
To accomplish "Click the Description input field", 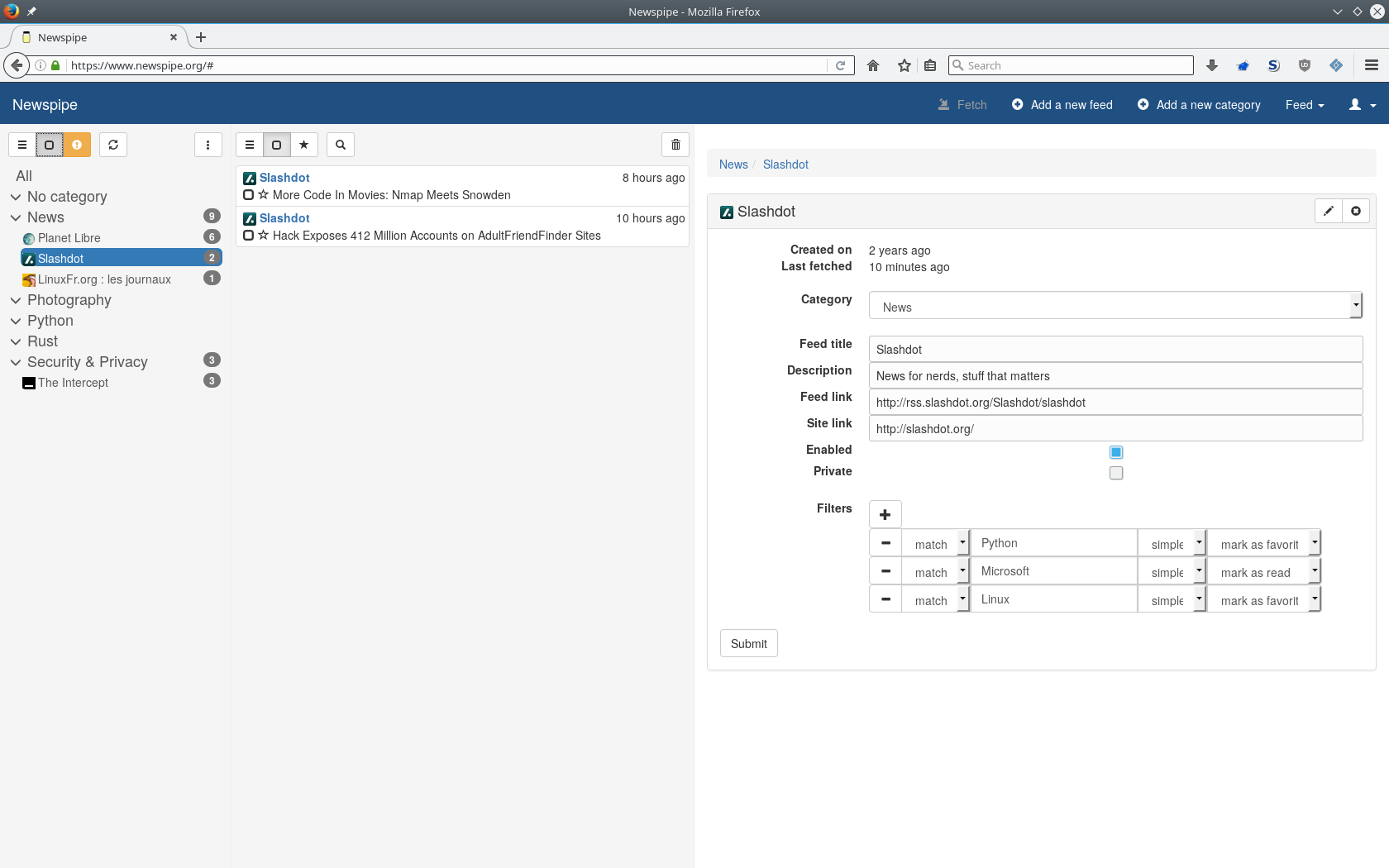I will [x=1115, y=375].
